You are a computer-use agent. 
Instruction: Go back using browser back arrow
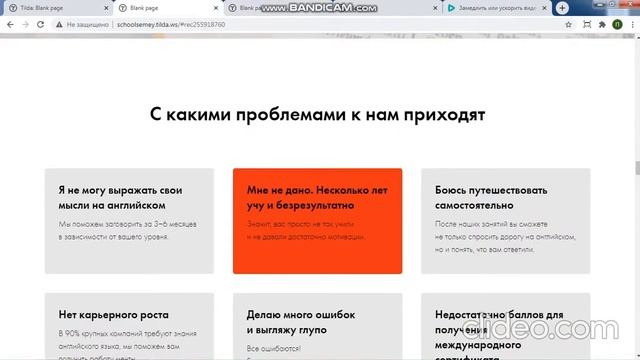[x=10, y=24]
